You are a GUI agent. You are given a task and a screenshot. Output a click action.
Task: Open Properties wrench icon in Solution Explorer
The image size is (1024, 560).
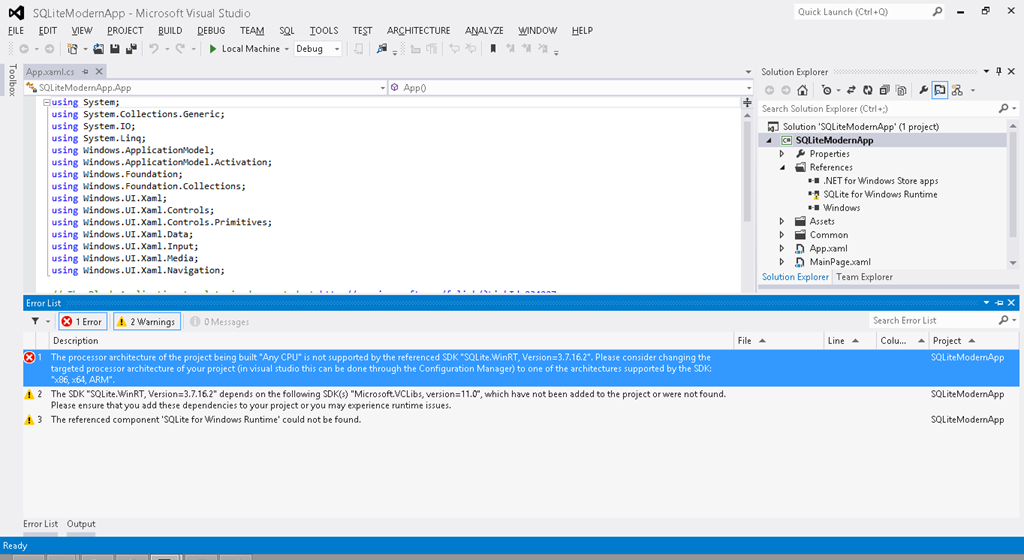pos(923,91)
